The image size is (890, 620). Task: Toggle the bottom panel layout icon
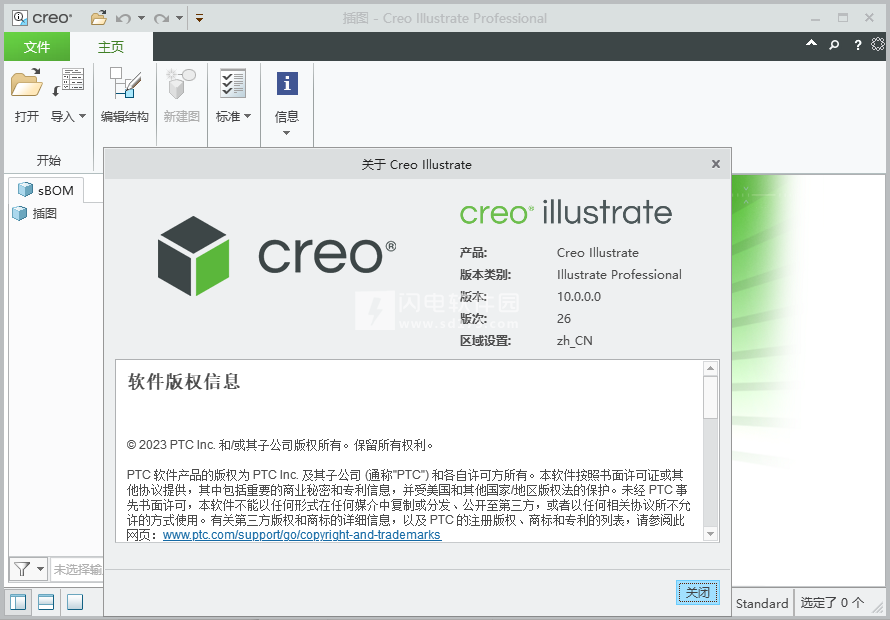coord(46,602)
